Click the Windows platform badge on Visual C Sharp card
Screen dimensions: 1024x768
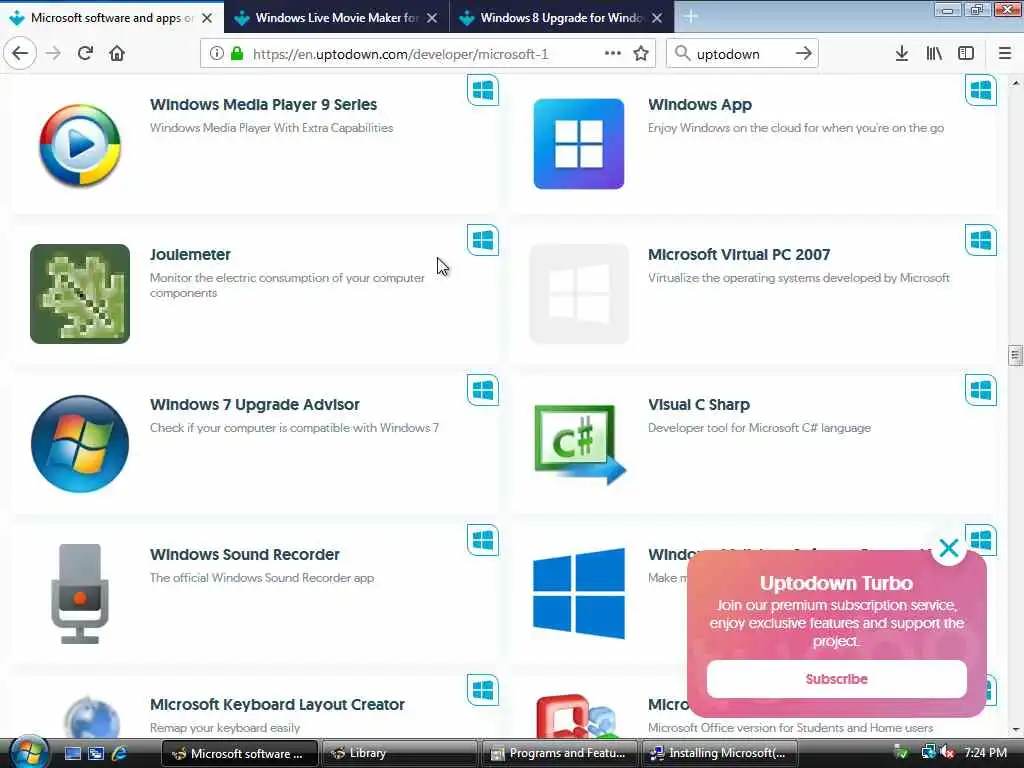(981, 391)
